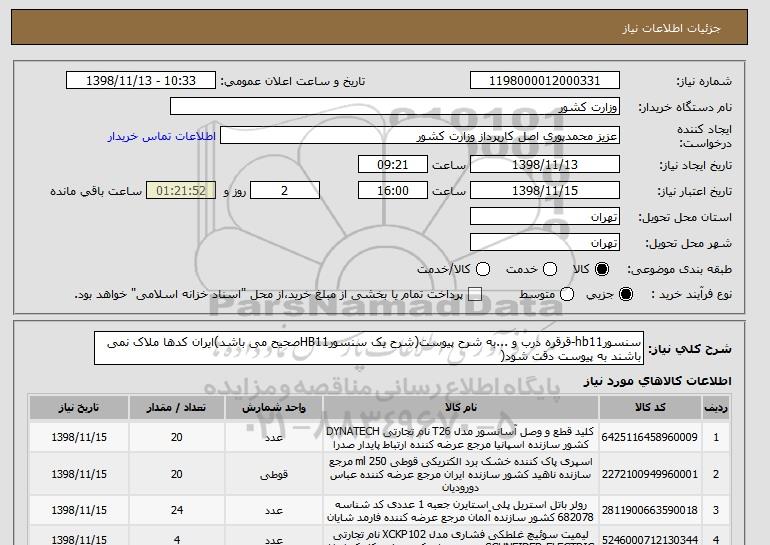Click the buyer organization field وزارت کشور
The image size is (770, 545).
point(395,107)
